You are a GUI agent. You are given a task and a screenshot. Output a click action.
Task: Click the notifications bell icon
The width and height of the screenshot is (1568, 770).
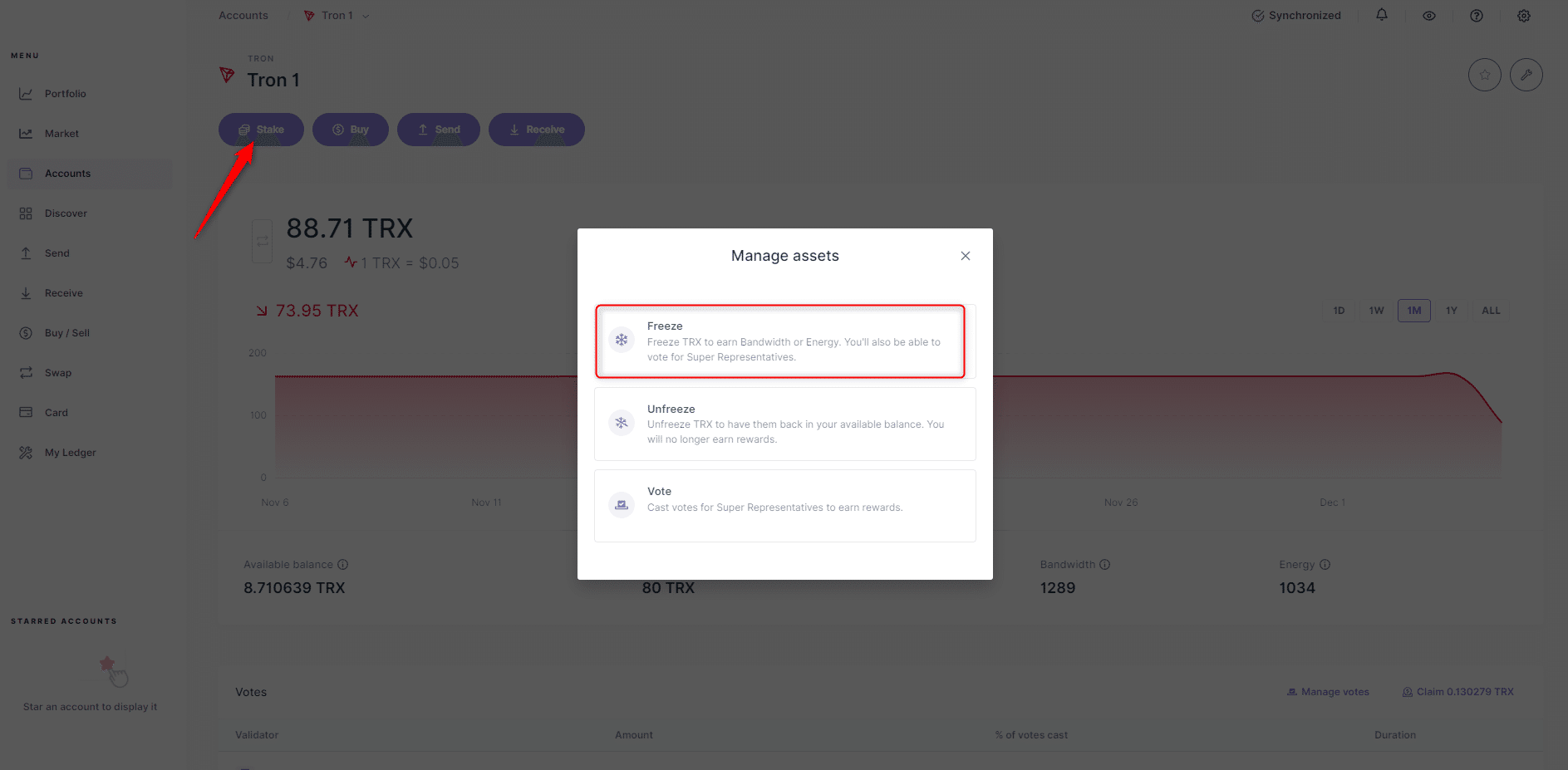pyautogui.click(x=1381, y=15)
